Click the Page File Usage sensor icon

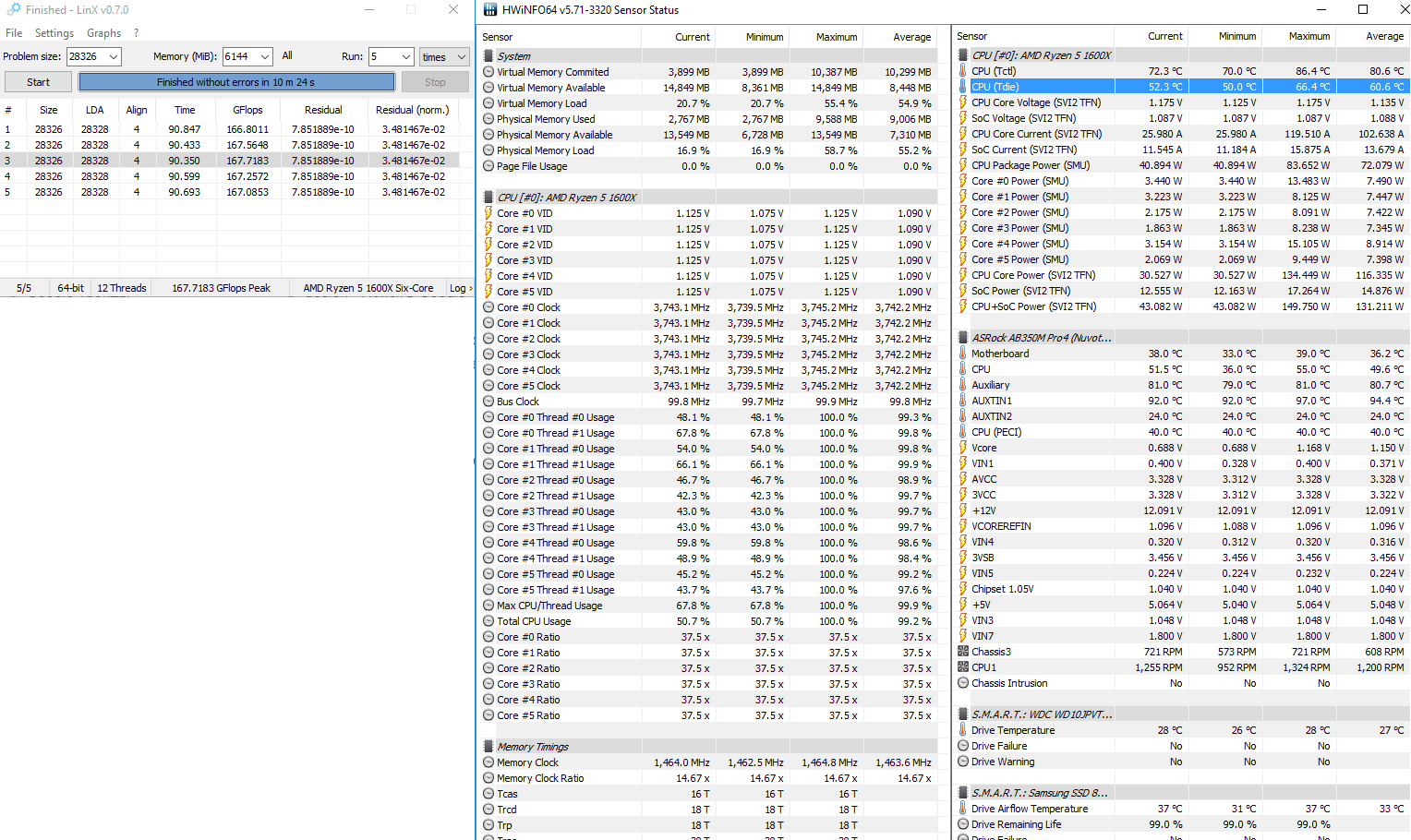[488, 166]
